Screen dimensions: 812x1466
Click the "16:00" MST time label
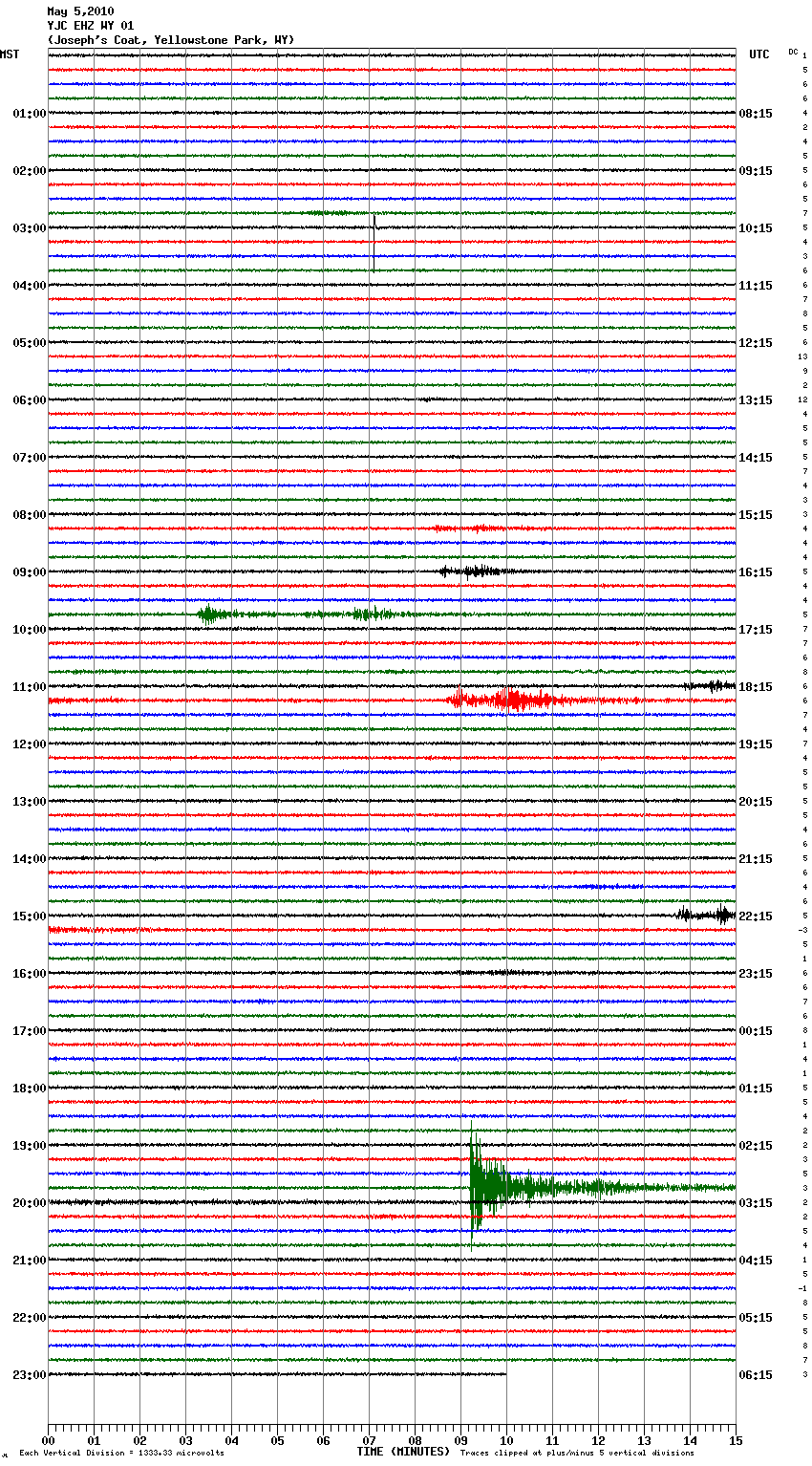point(30,974)
